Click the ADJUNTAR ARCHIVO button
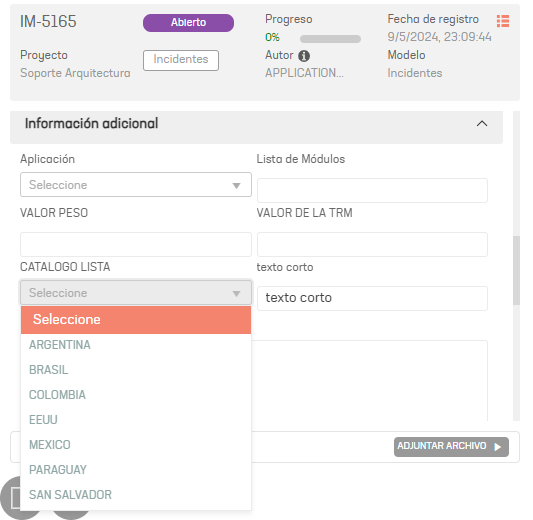The width and height of the screenshot is (533, 520). [x=451, y=447]
